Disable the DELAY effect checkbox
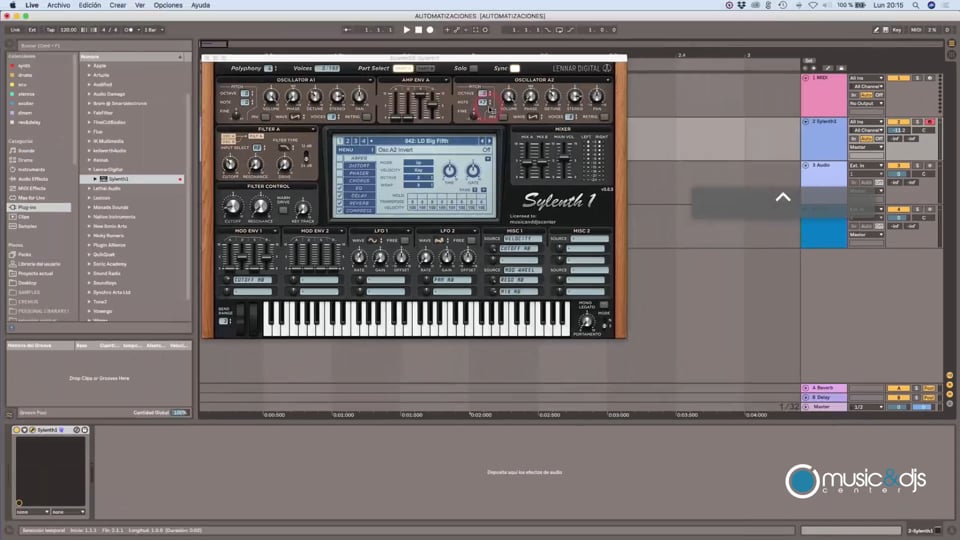Screen dimensions: 960x540 (x=340, y=196)
